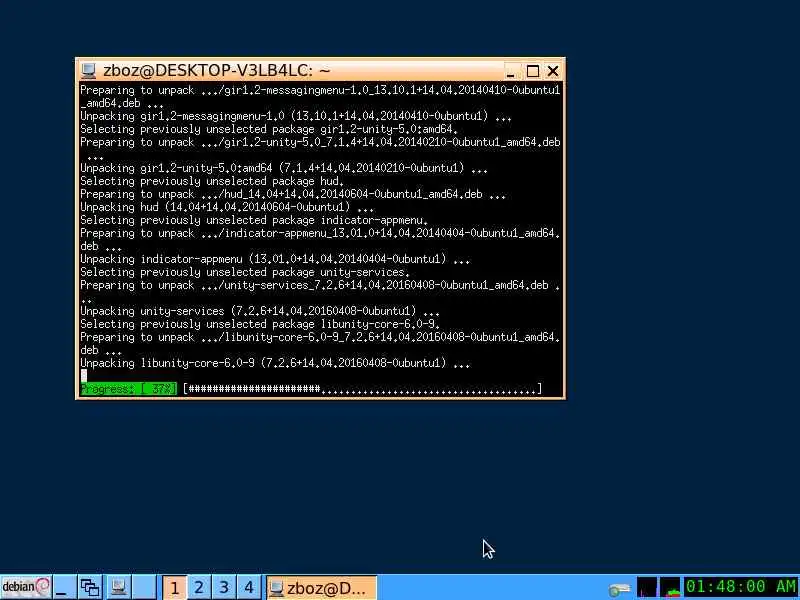This screenshot has height=600, width=800.
Task: Open the CPU load tray graph
Action: coord(670,587)
